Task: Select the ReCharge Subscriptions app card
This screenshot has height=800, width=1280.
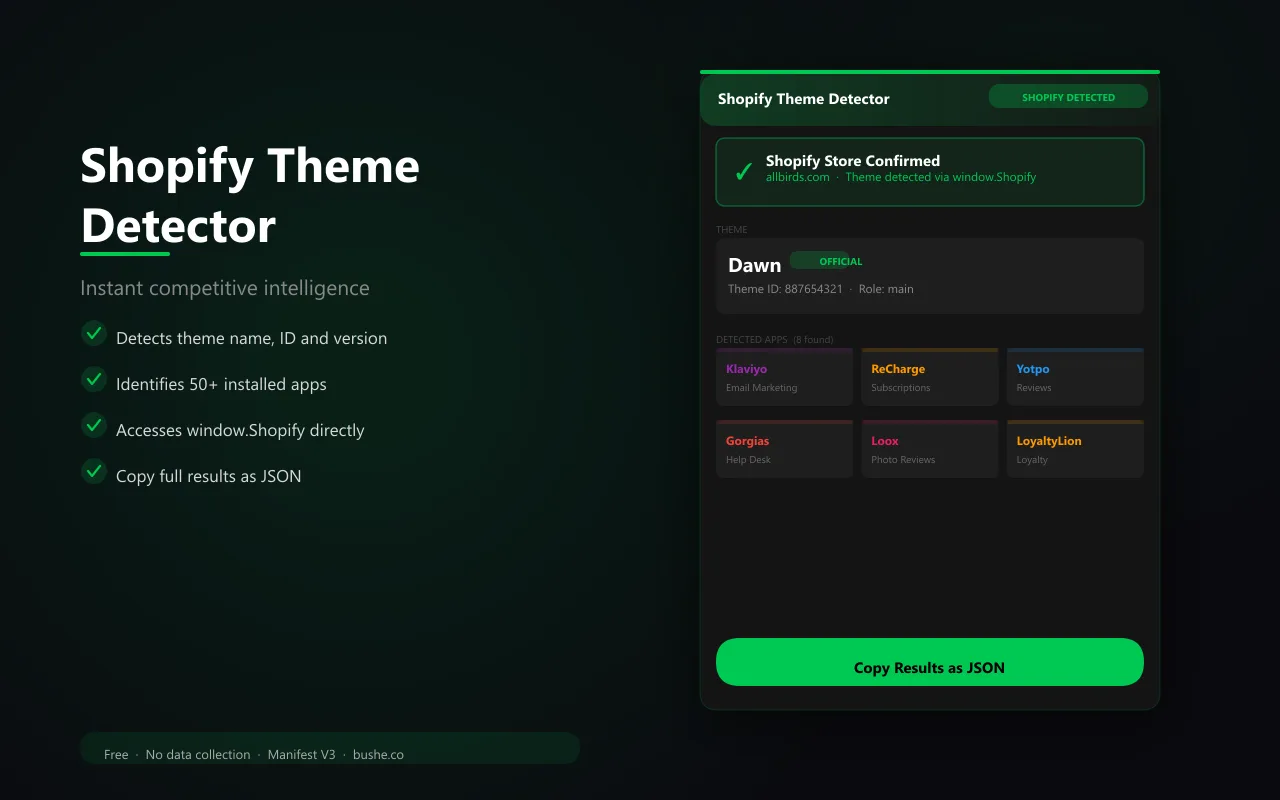Action: [929, 377]
